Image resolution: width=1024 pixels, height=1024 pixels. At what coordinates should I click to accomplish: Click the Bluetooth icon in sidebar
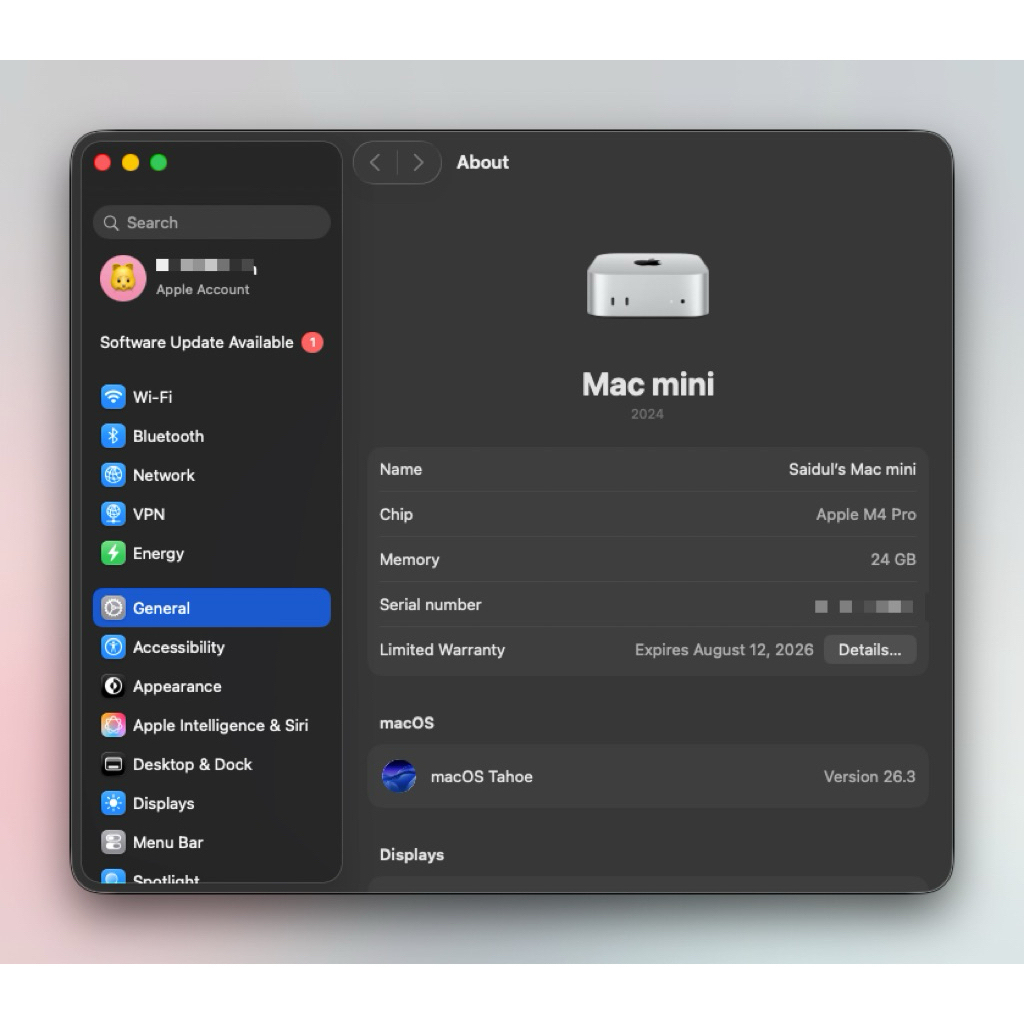tap(113, 436)
